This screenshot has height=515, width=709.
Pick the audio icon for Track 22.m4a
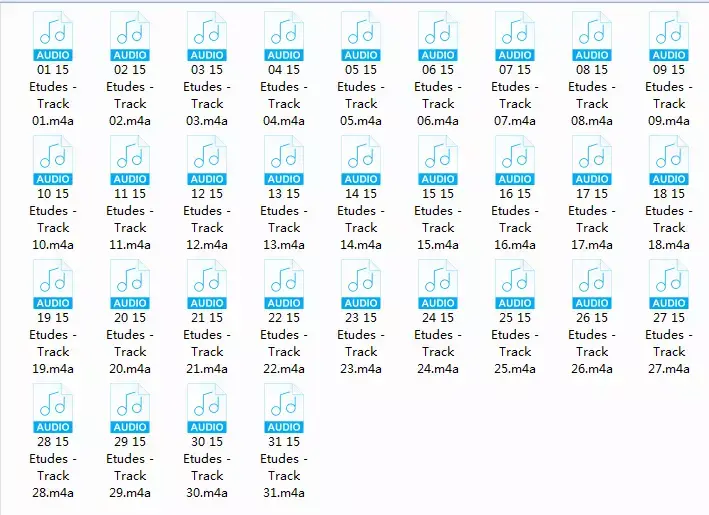pyautogui.click(x=284, y=284)
